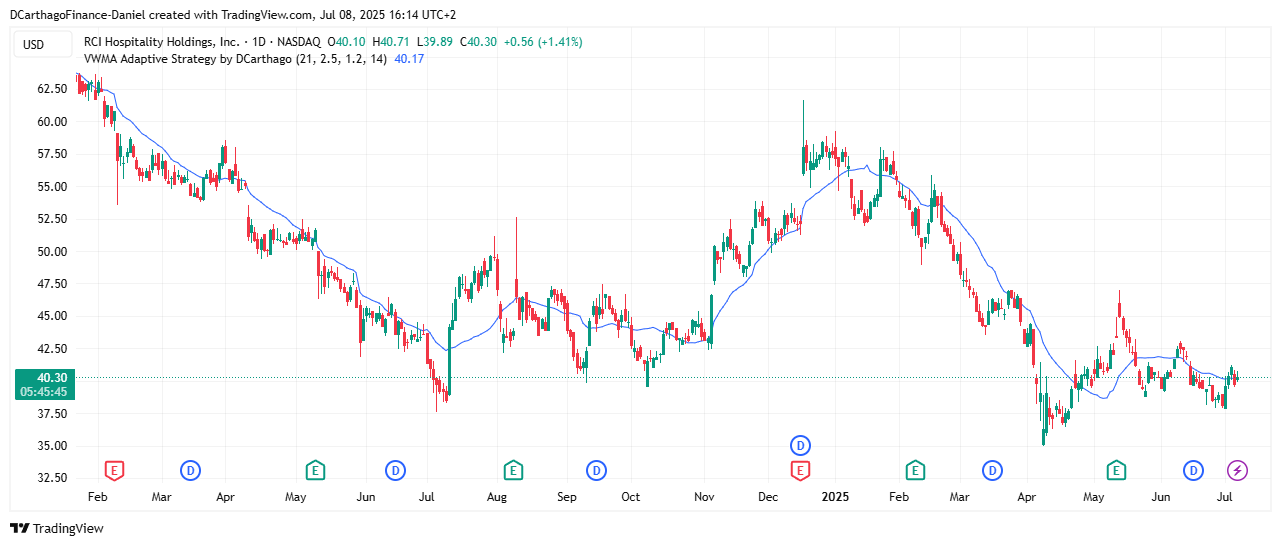Click the TradingView logo at bottom left

coord(57,528)
